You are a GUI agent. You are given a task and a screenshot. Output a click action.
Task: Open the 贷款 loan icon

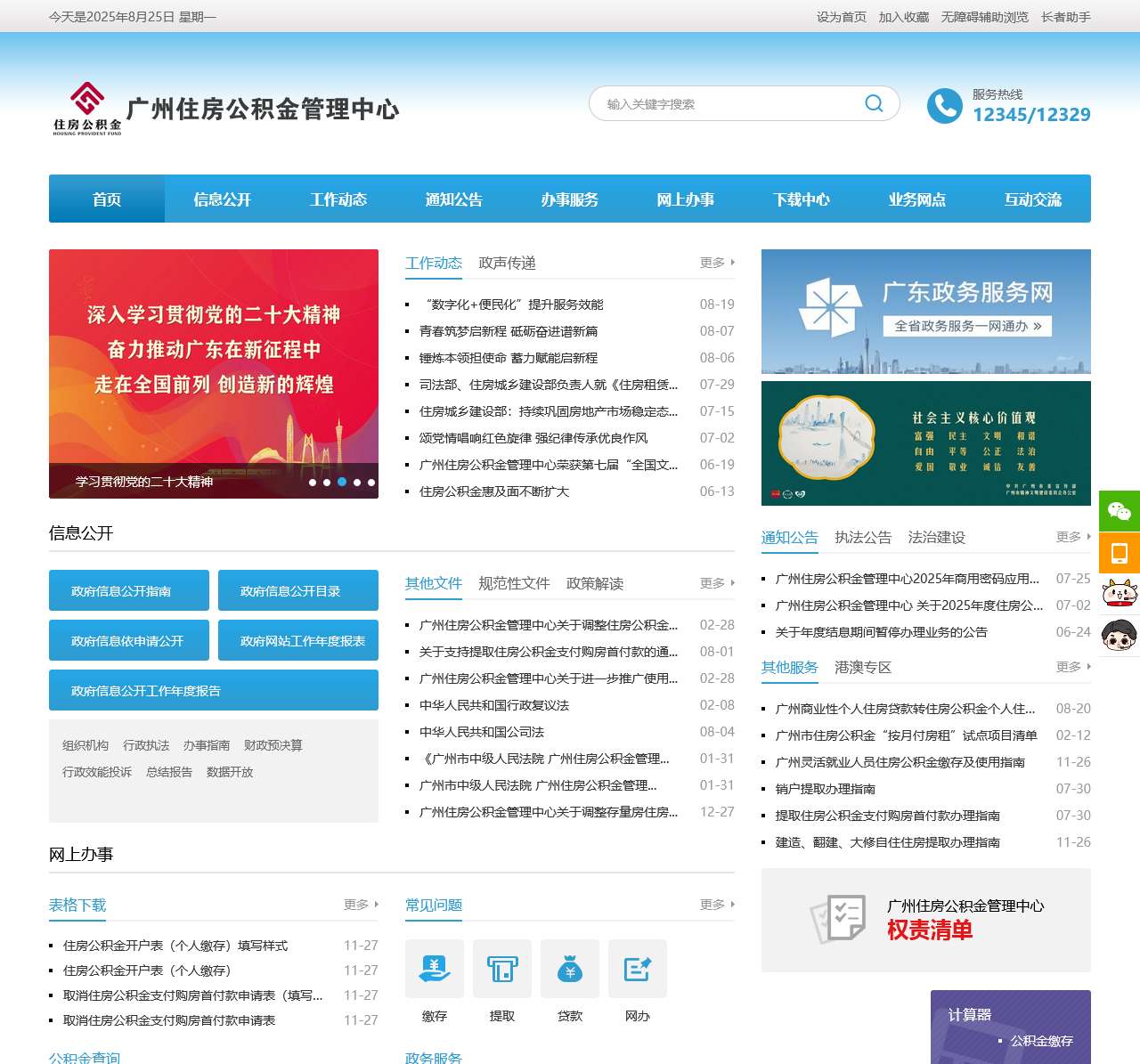tap(570, 969)
